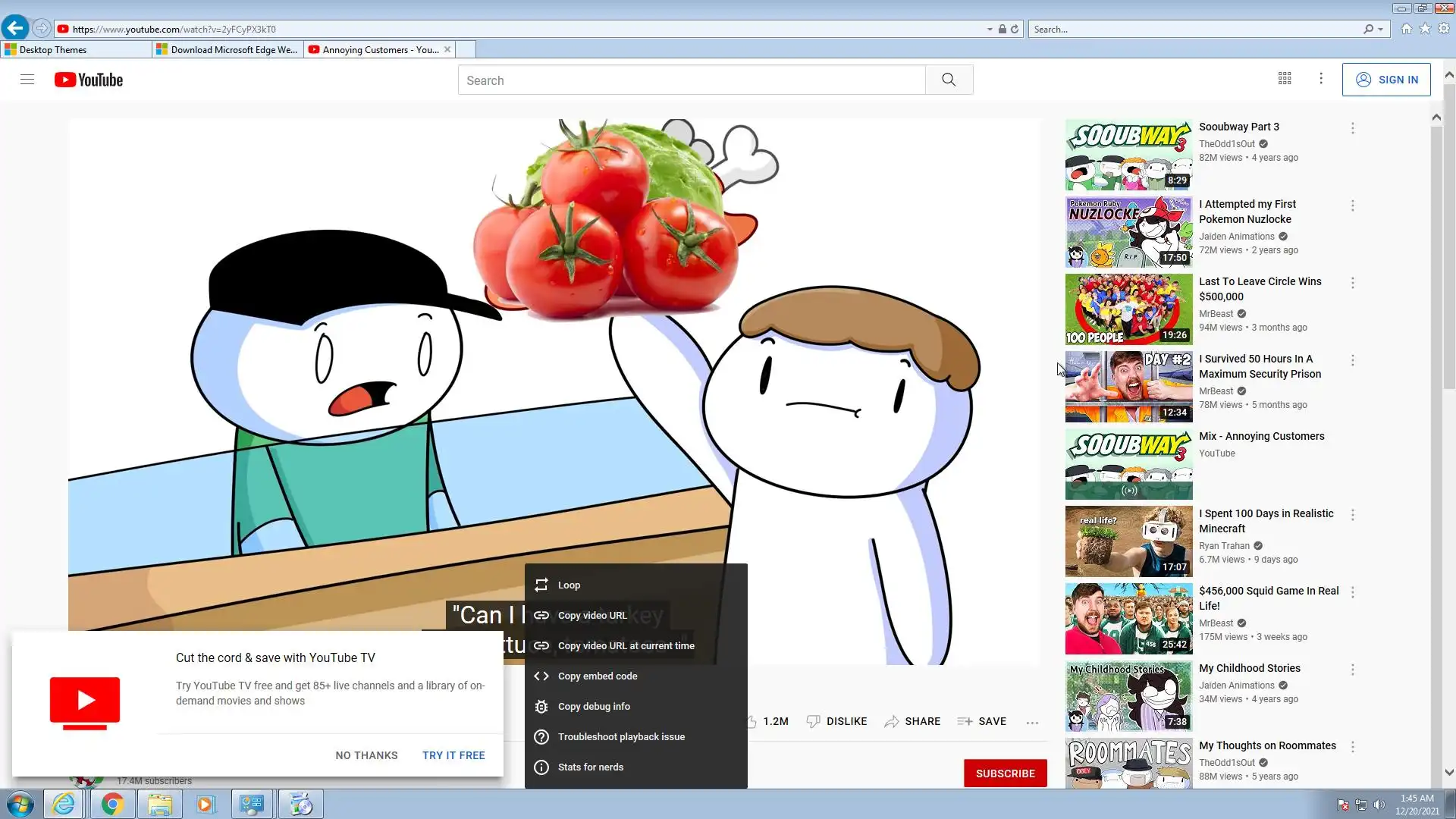Open the more actions ellipsis next to Save

[x=1032, y=723]
